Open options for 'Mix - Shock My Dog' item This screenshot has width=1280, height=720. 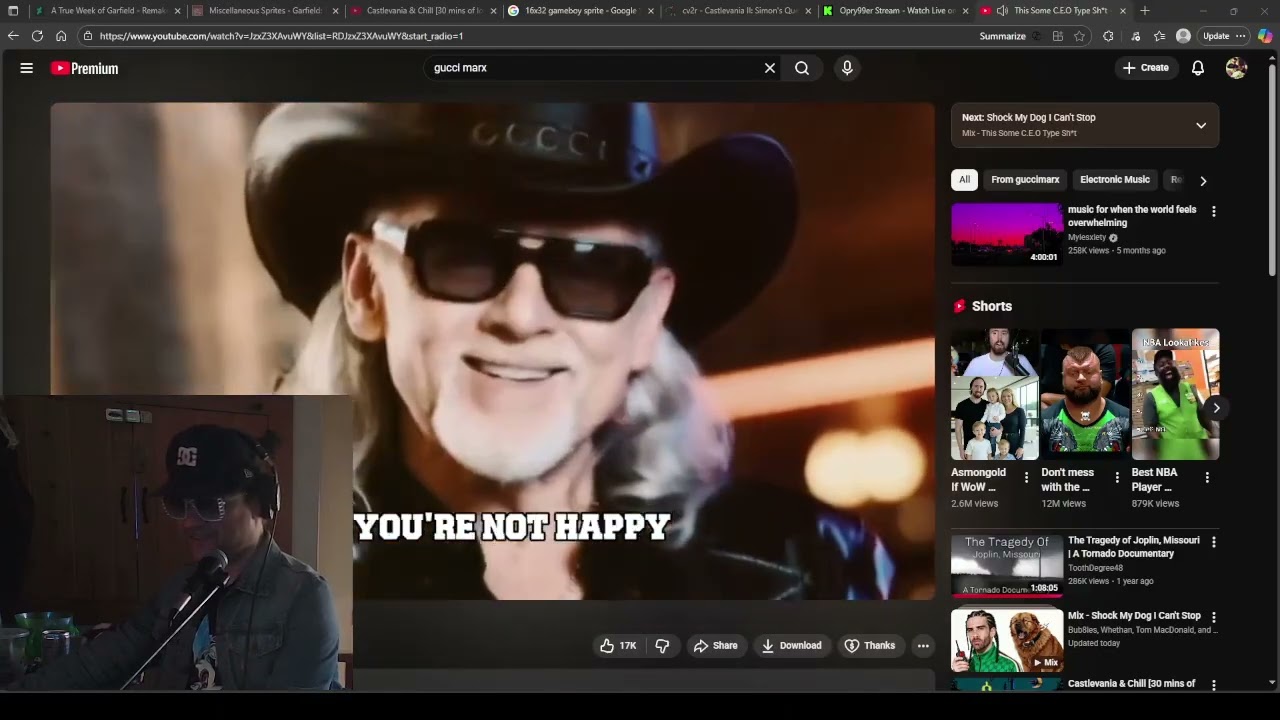click(1214, 618)
